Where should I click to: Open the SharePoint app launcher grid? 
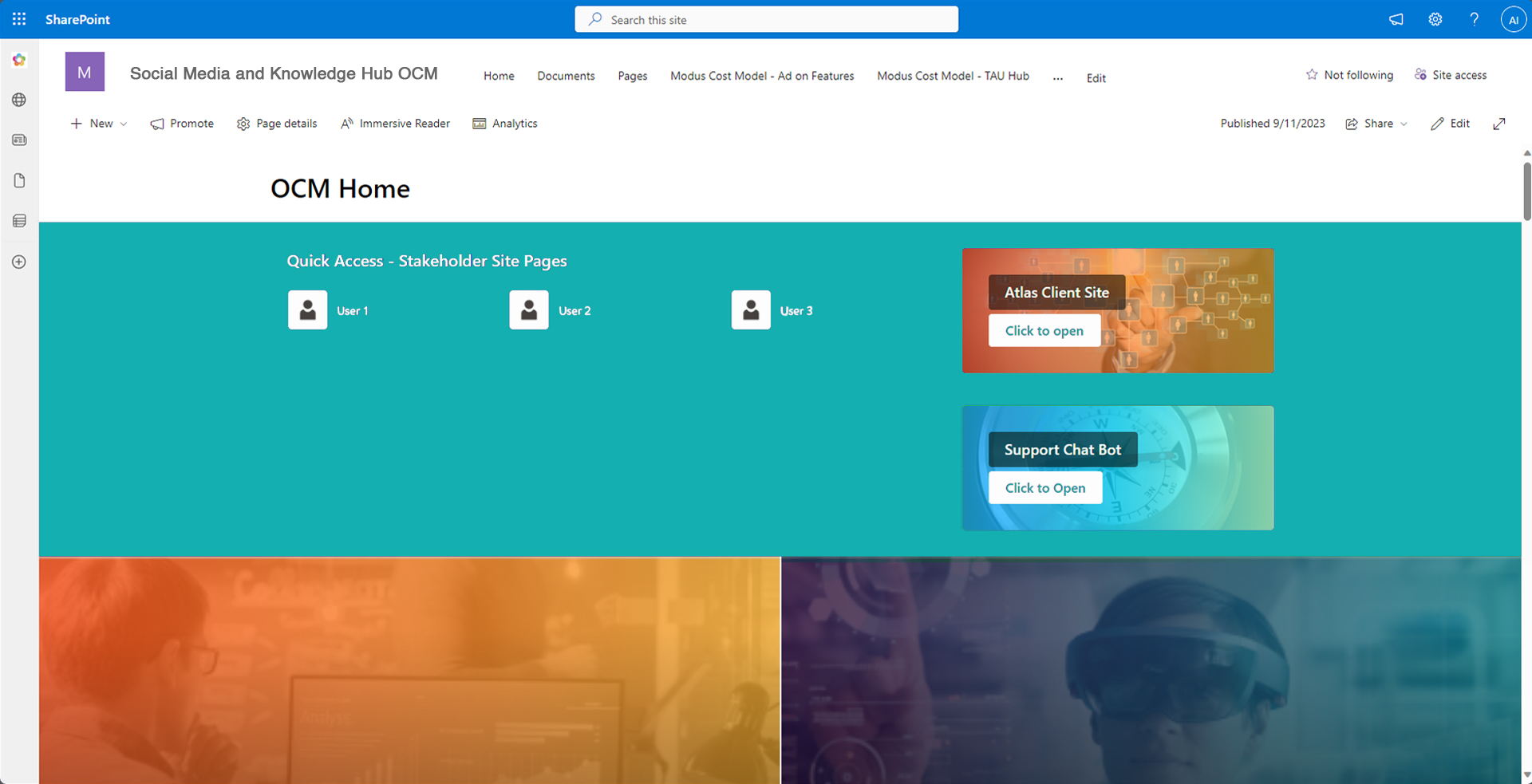[19, 19]
